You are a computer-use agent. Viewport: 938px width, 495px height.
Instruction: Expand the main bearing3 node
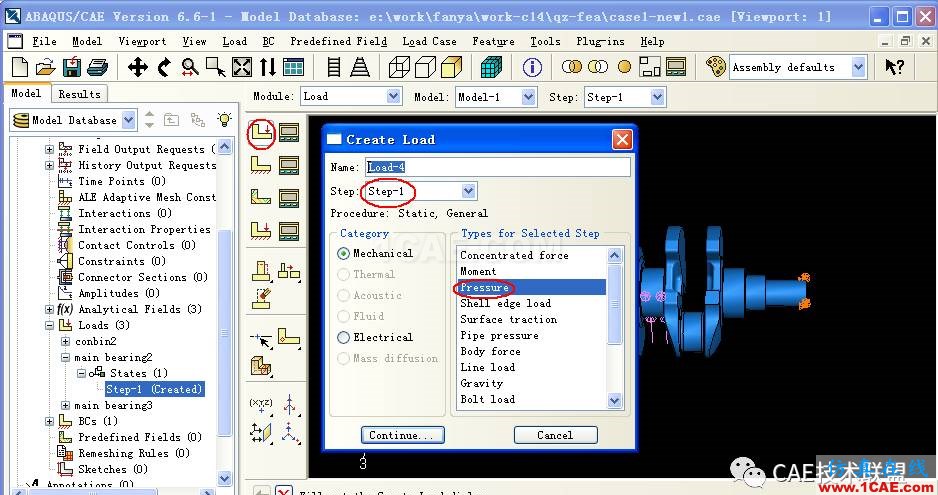(65, 406)
